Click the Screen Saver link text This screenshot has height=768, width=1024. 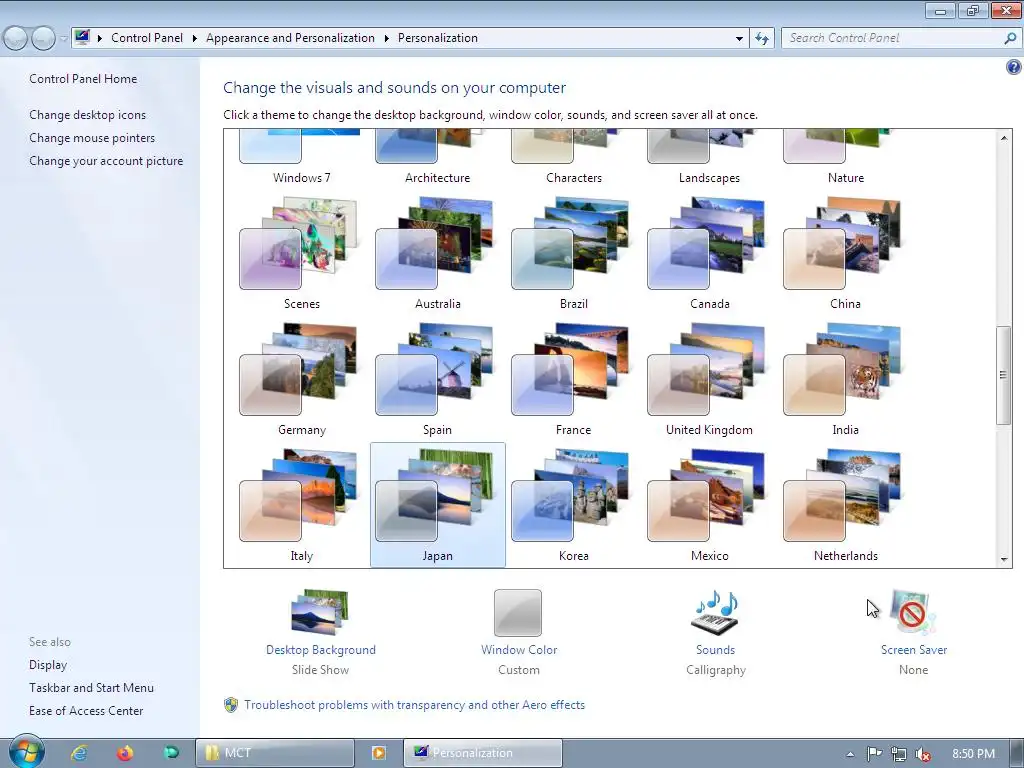[914, 650]
